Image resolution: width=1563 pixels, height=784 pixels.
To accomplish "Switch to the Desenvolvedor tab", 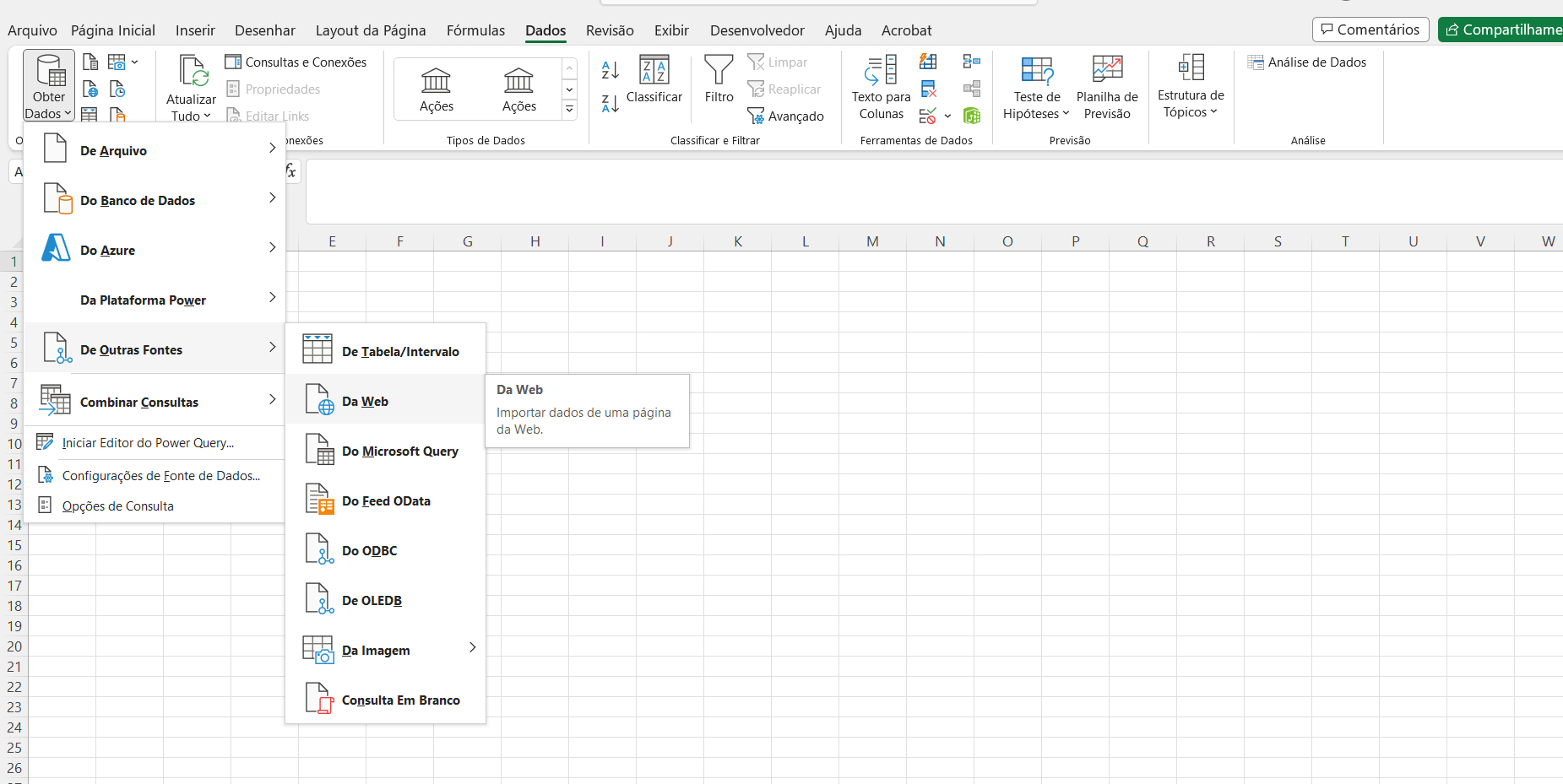I will 757,30.
